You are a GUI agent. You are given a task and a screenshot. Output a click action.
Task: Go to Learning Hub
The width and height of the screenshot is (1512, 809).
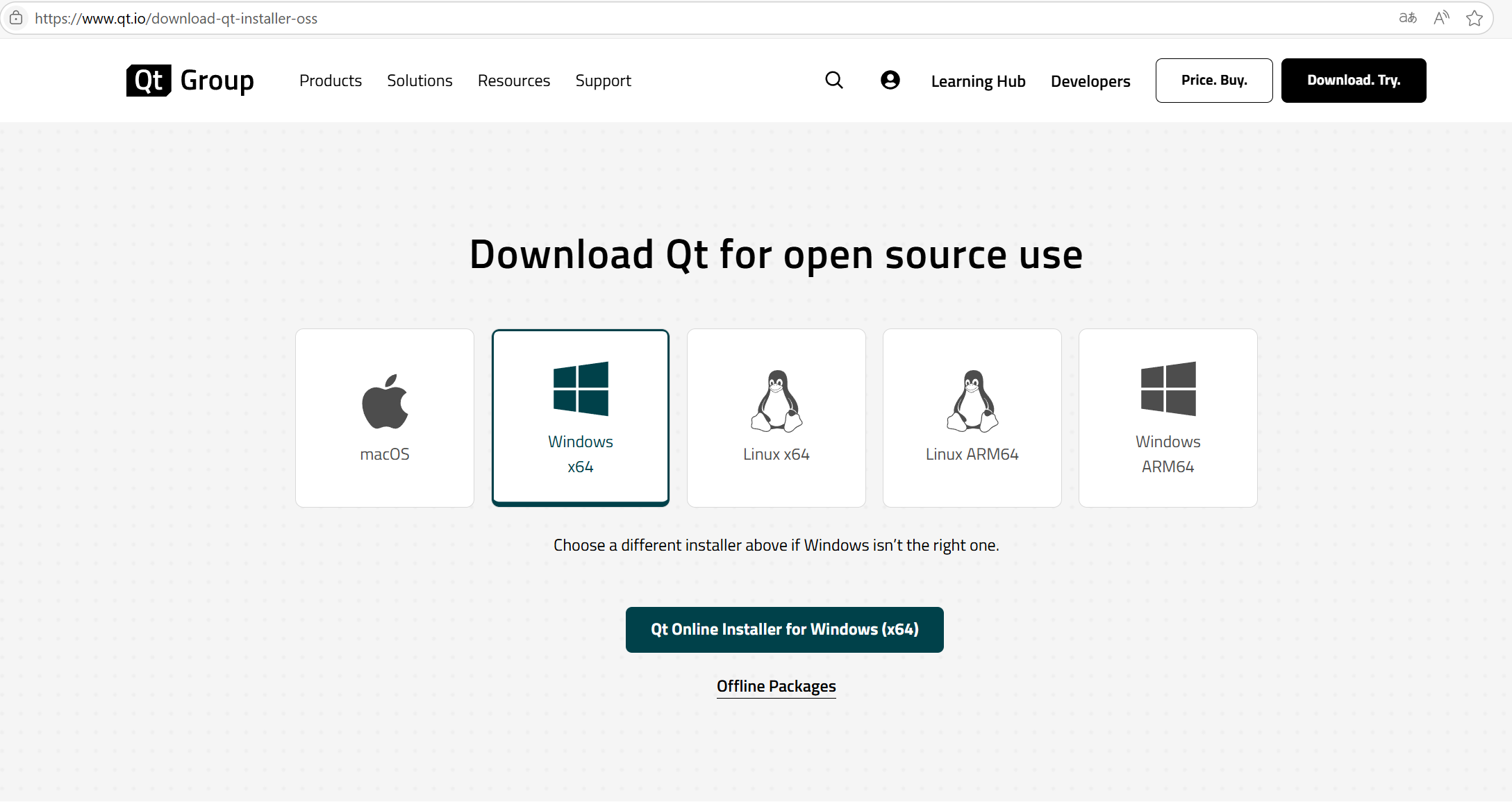979,81
